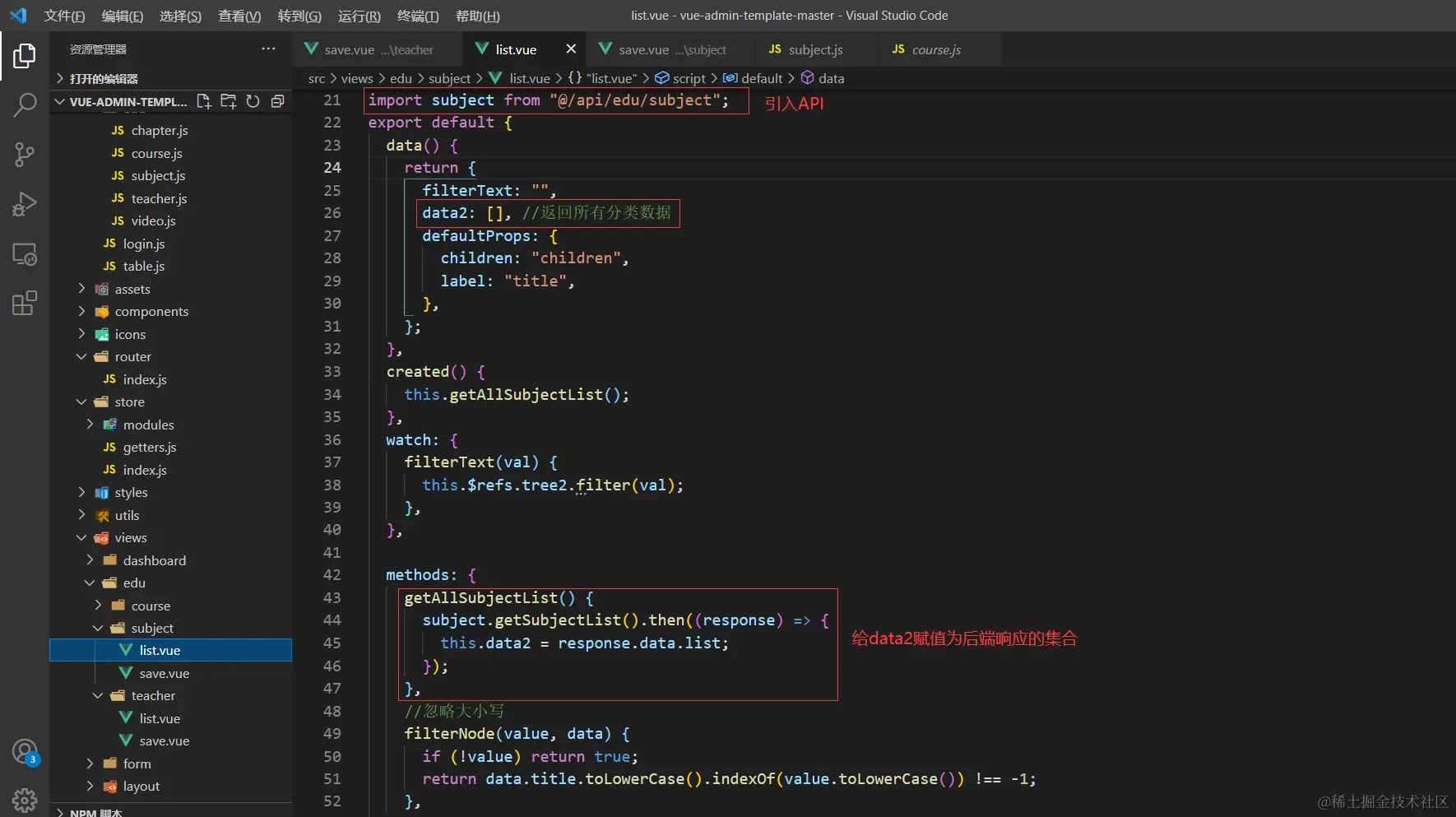Open the 帮助(H) menu
This screenshot has height=817, width=1456.
478,16
